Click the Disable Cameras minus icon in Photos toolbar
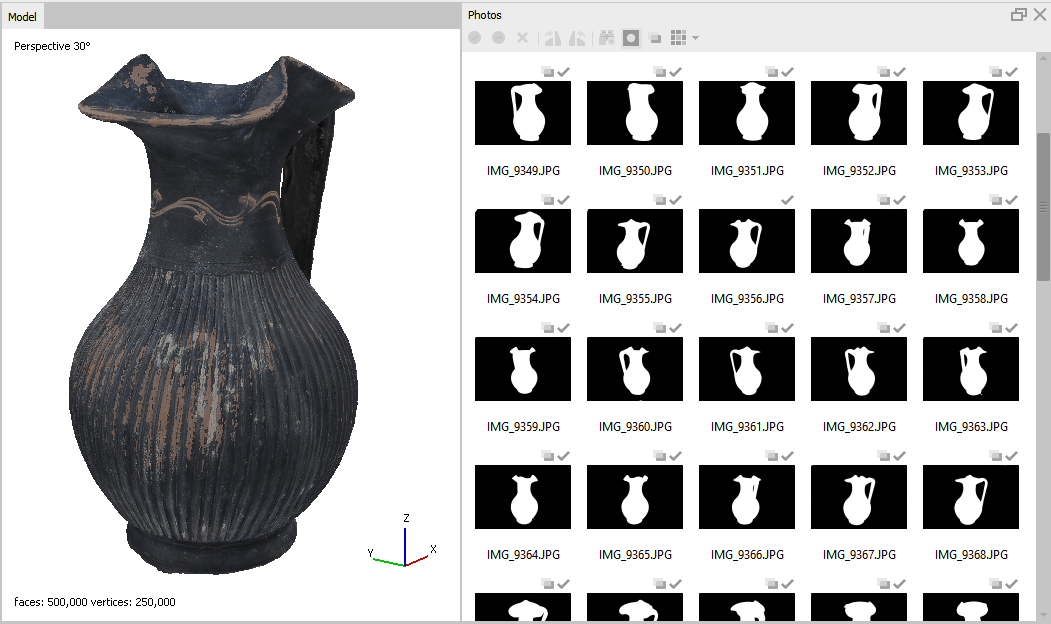The image size is (1051, 624). pos(498,38)
